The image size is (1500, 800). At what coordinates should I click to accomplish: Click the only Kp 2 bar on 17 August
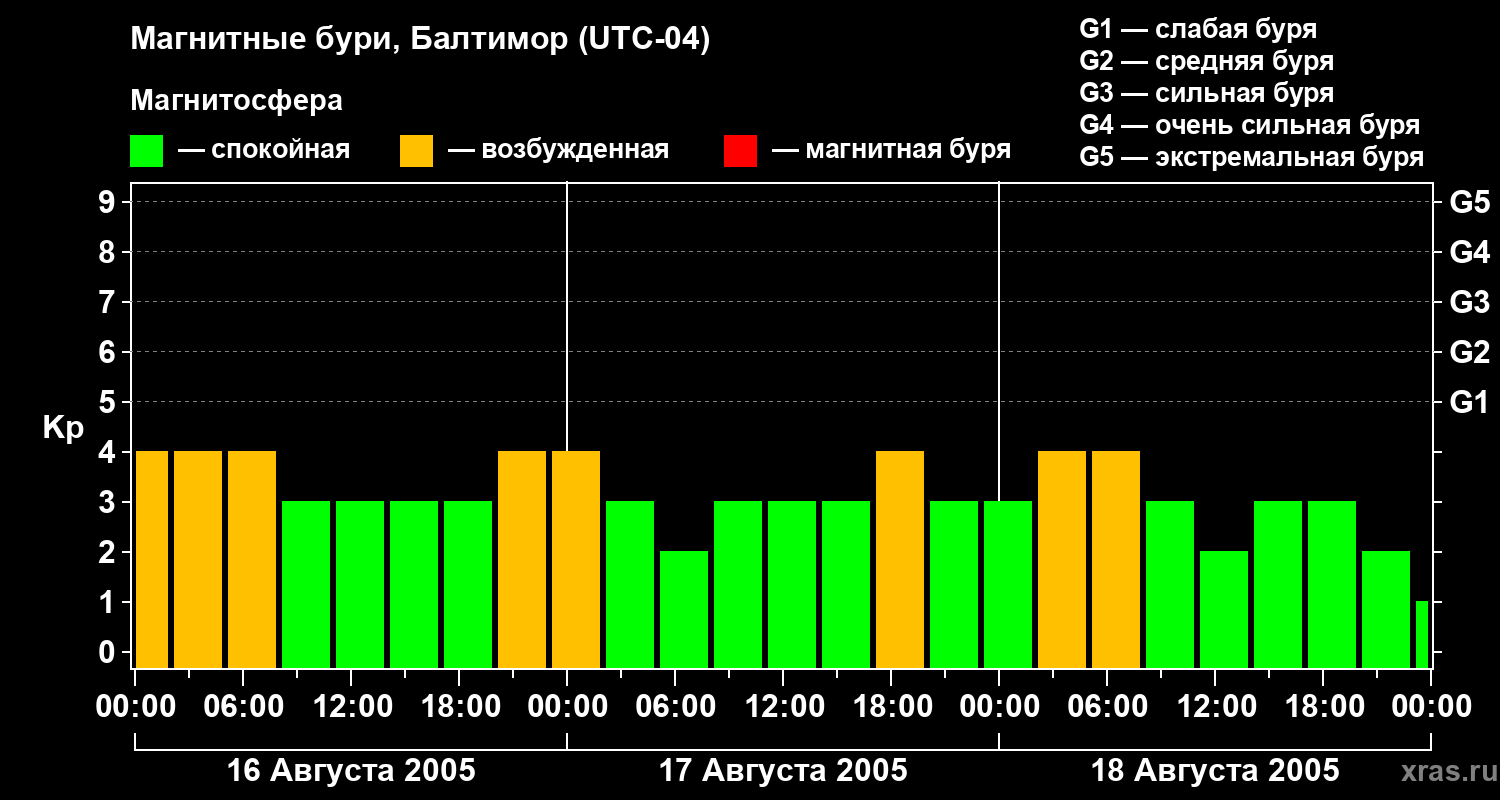pos(684,608)
